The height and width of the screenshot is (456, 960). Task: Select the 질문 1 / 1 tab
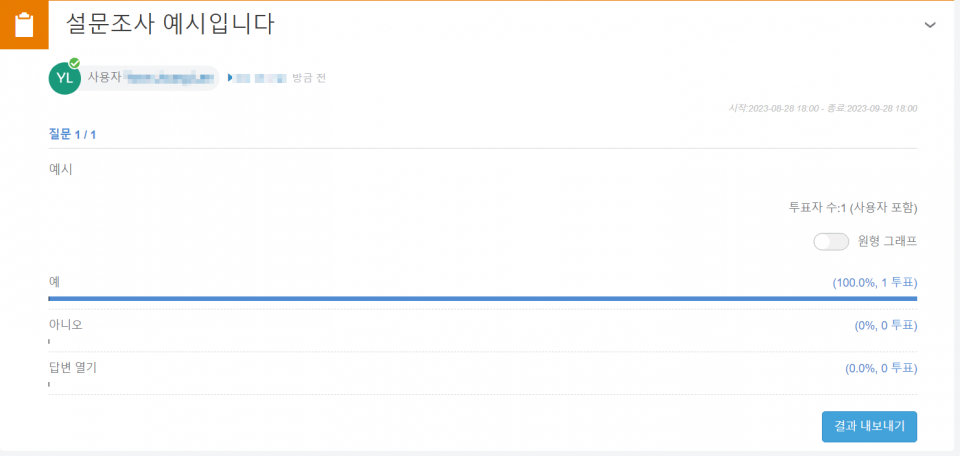(x=72, y=134)
